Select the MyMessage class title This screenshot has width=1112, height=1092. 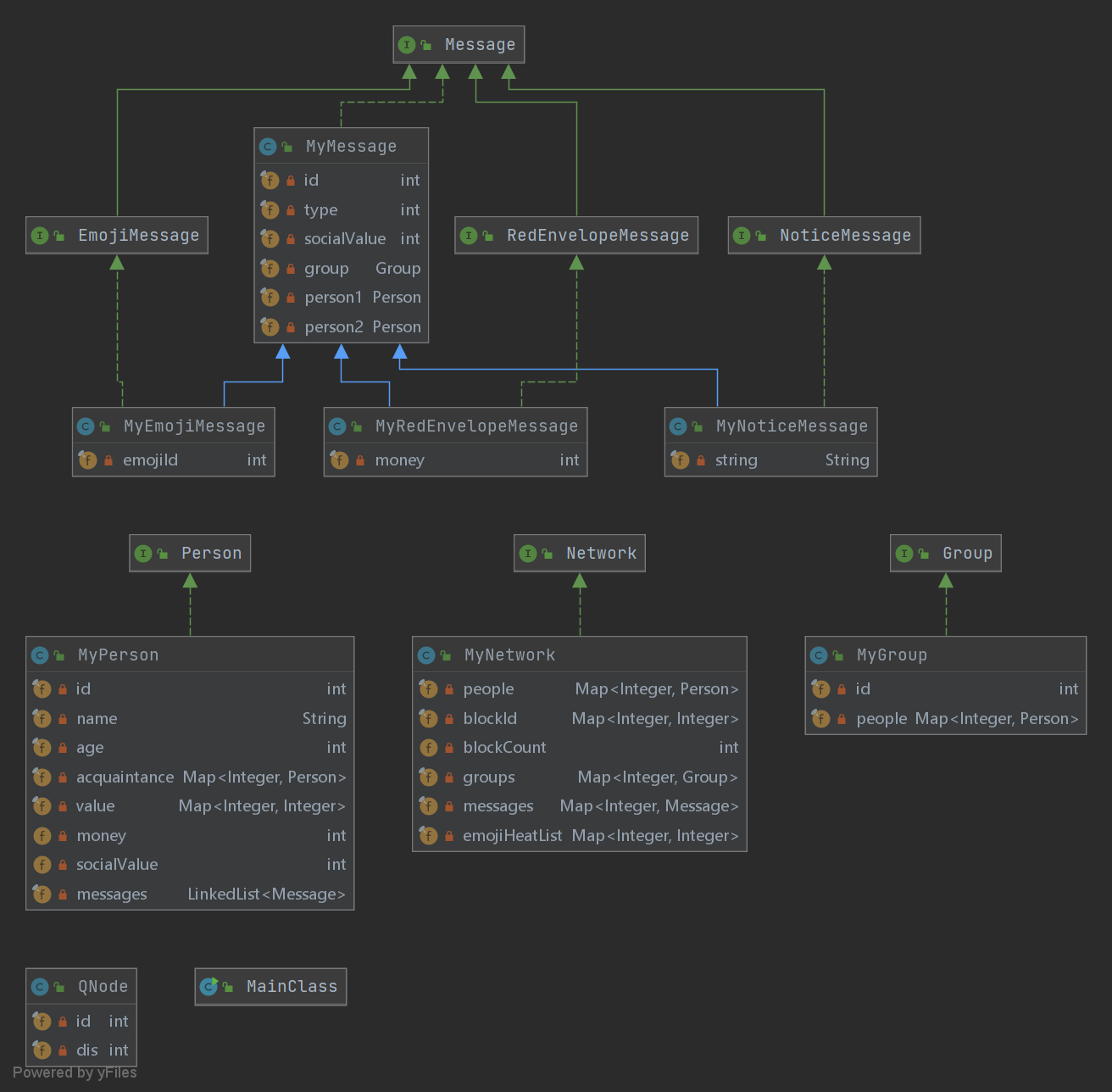pos(352,147)
